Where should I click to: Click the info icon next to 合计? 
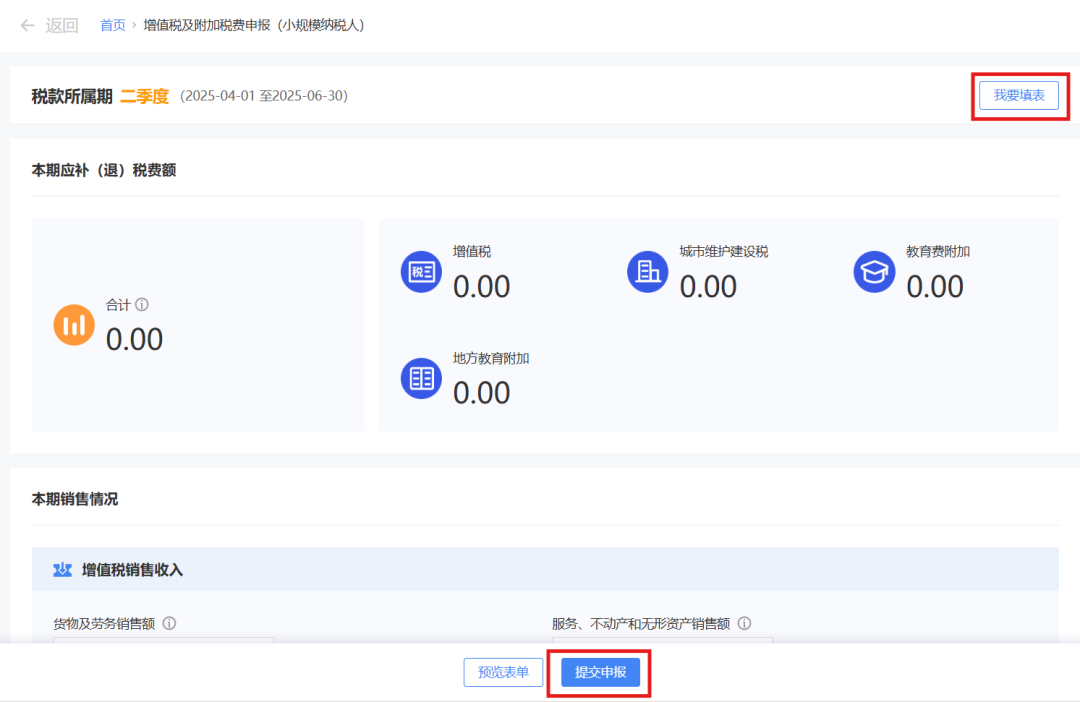pos(142,304)
